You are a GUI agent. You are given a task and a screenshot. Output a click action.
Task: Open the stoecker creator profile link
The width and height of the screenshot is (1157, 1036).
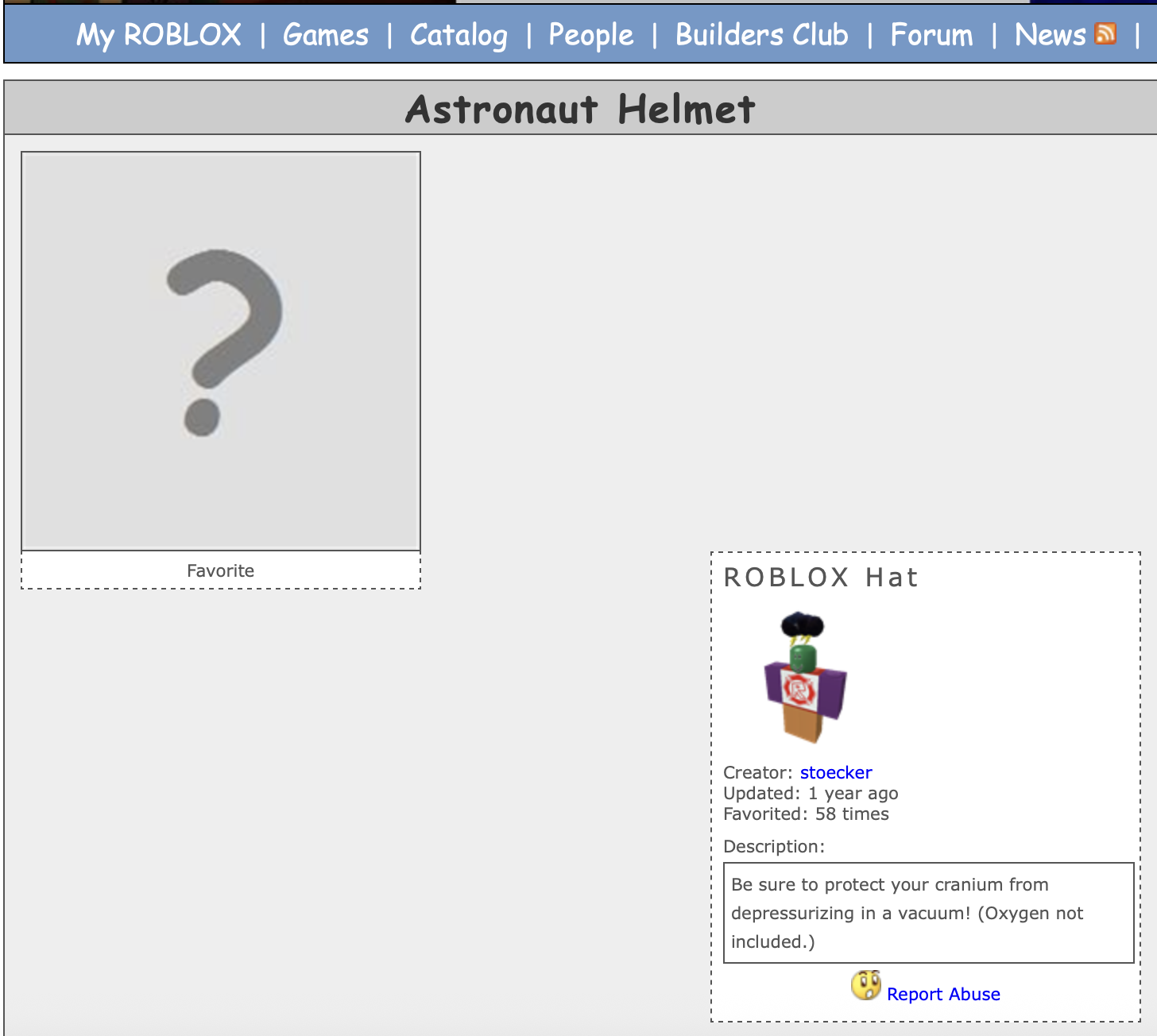(x=836, y=772)
